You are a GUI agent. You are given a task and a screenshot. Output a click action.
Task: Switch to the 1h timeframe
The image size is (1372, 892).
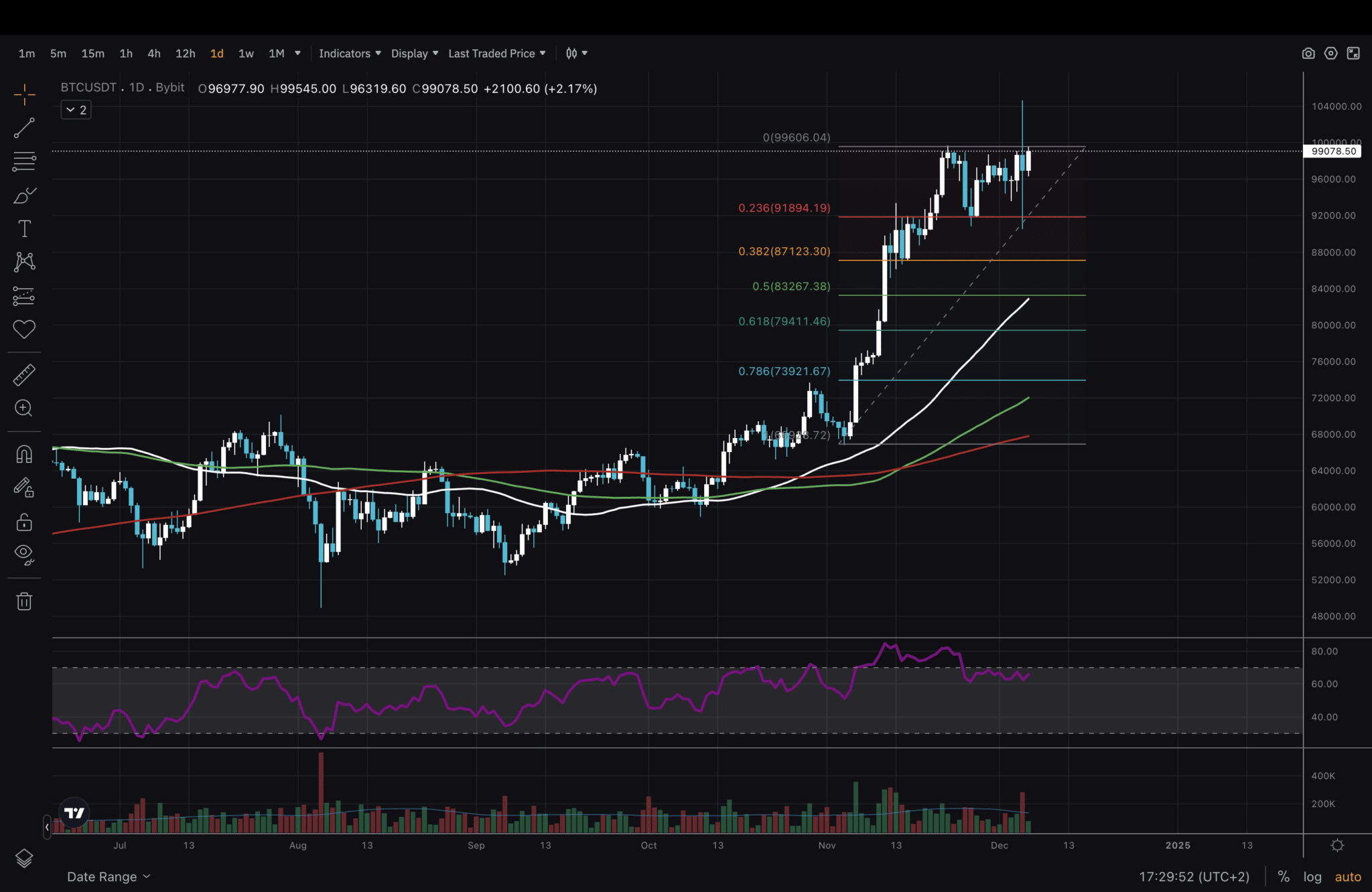pyautogui.click(x=126, y=54)
